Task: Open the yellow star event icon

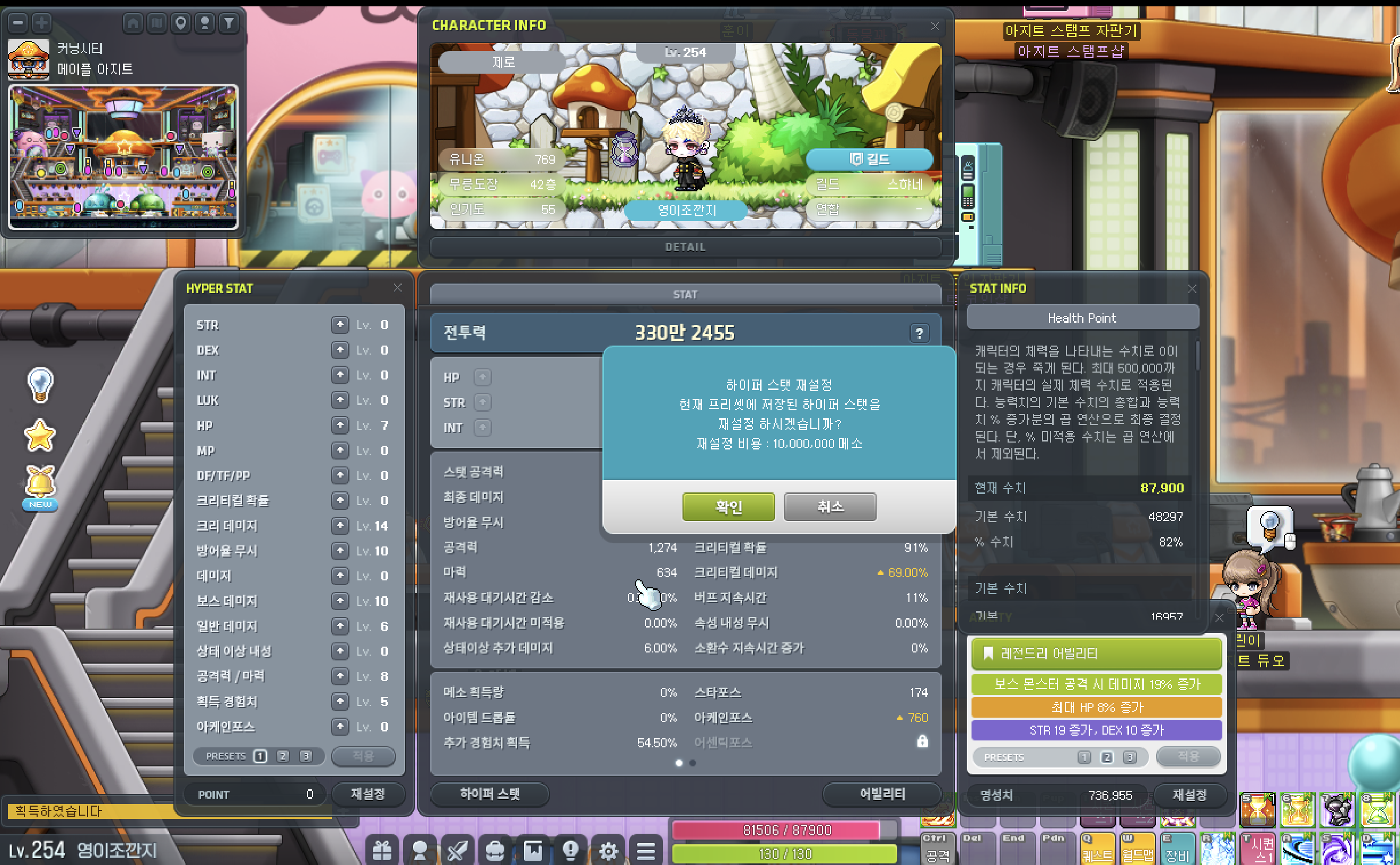Action: coord(40,435)
